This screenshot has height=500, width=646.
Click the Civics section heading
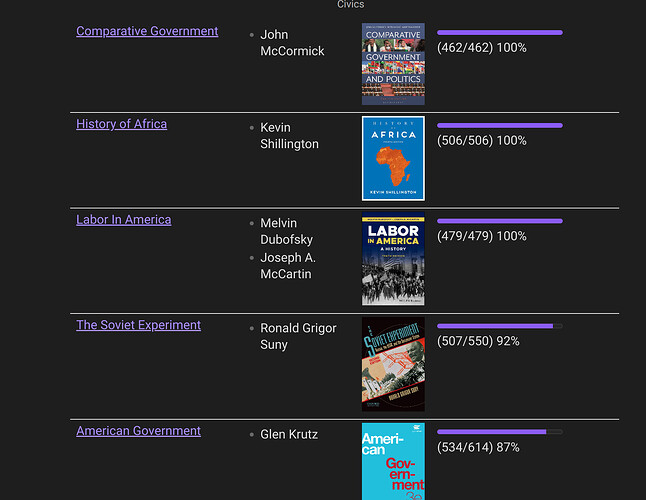[350, 5]
